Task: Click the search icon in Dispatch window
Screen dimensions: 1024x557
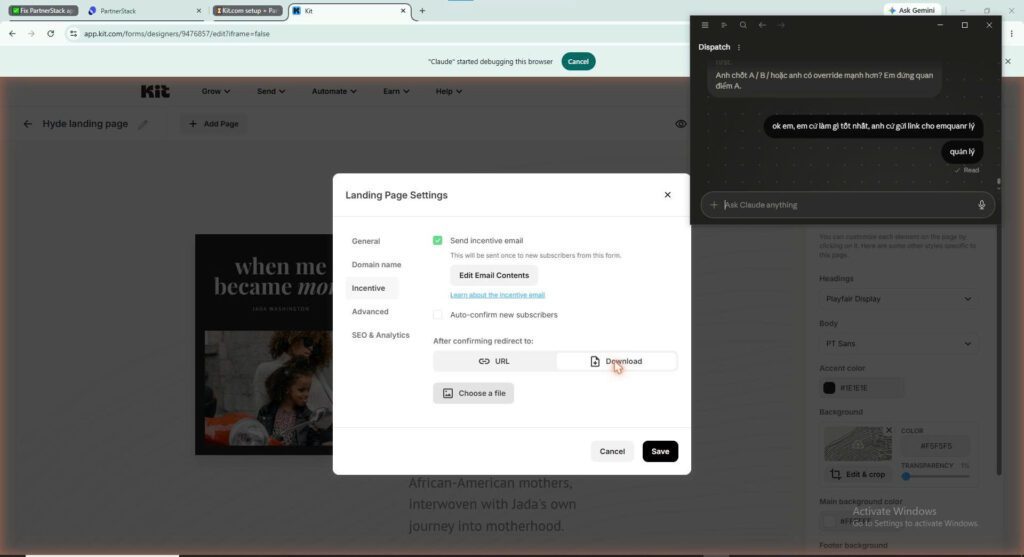Action: click(x=743, y=25)
